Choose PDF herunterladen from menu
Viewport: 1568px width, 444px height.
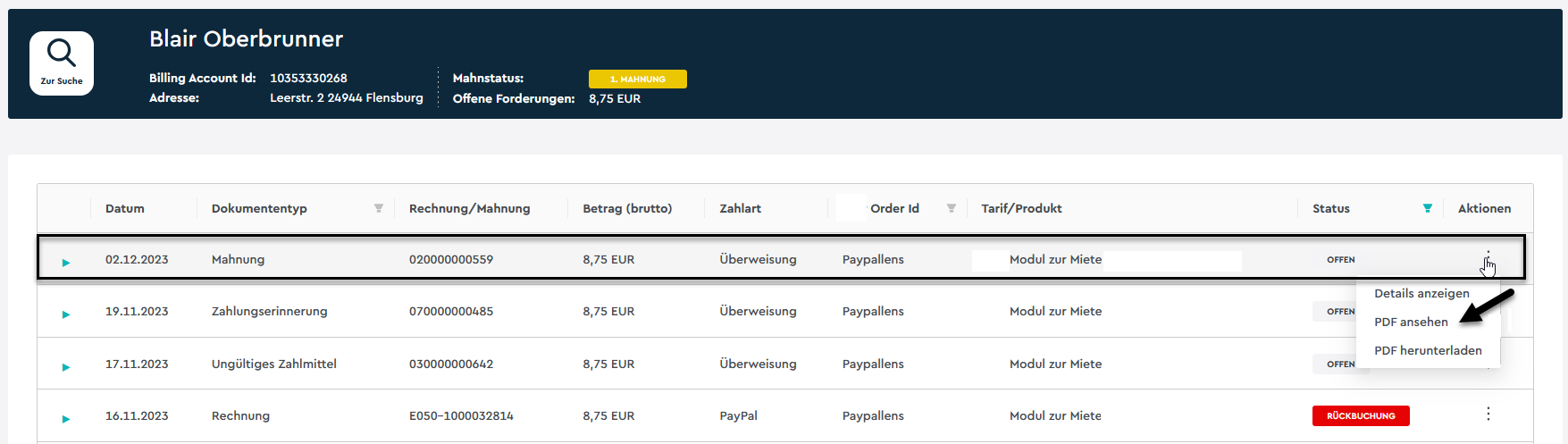(1428, 350)
